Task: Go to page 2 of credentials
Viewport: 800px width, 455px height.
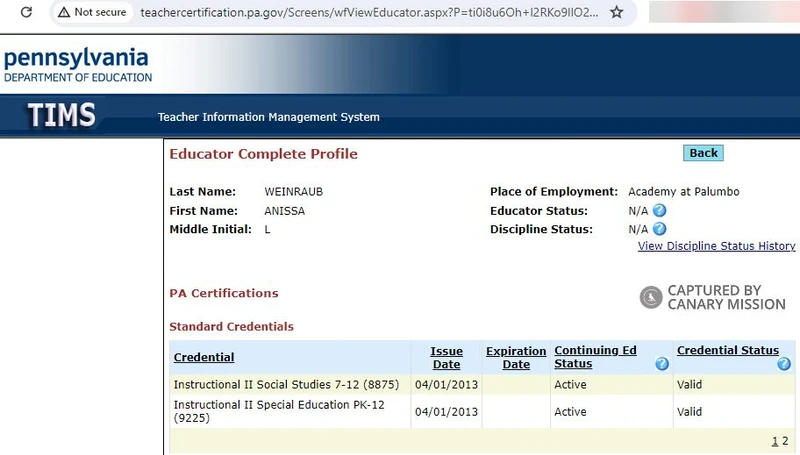Action: (x=785, y=441)
